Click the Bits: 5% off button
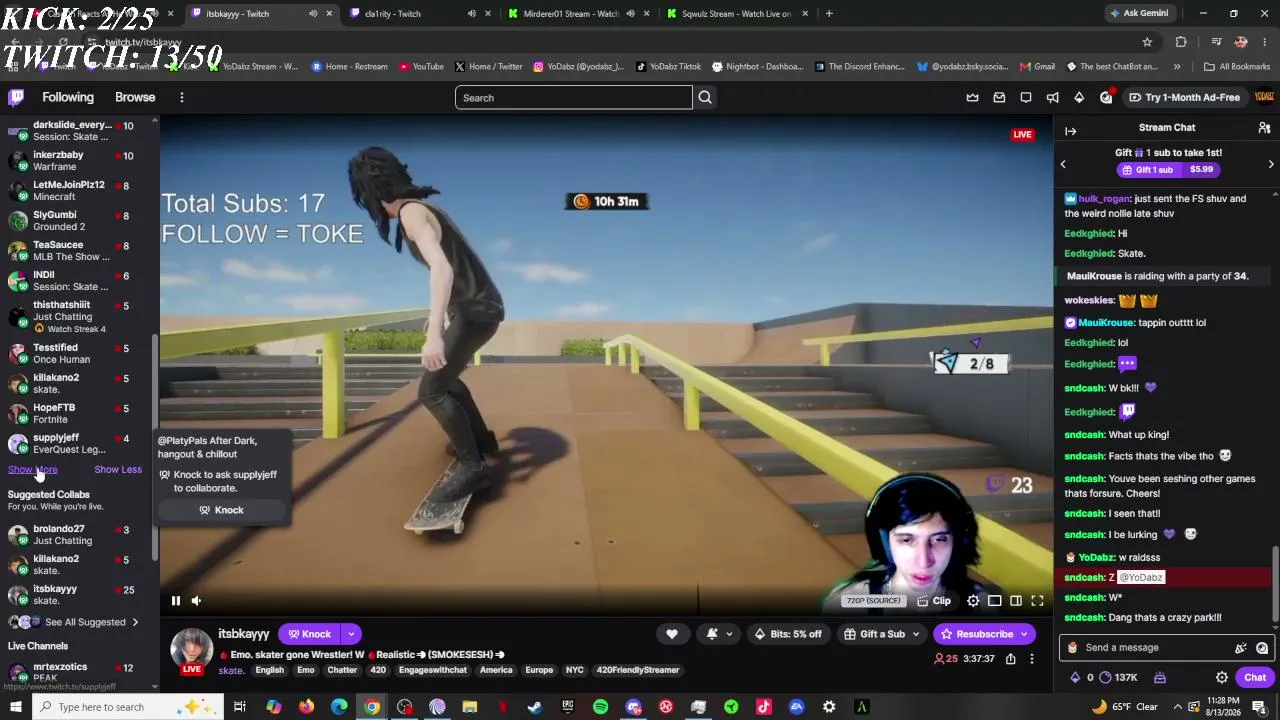The image size is (1280, 720). [788, 634]
